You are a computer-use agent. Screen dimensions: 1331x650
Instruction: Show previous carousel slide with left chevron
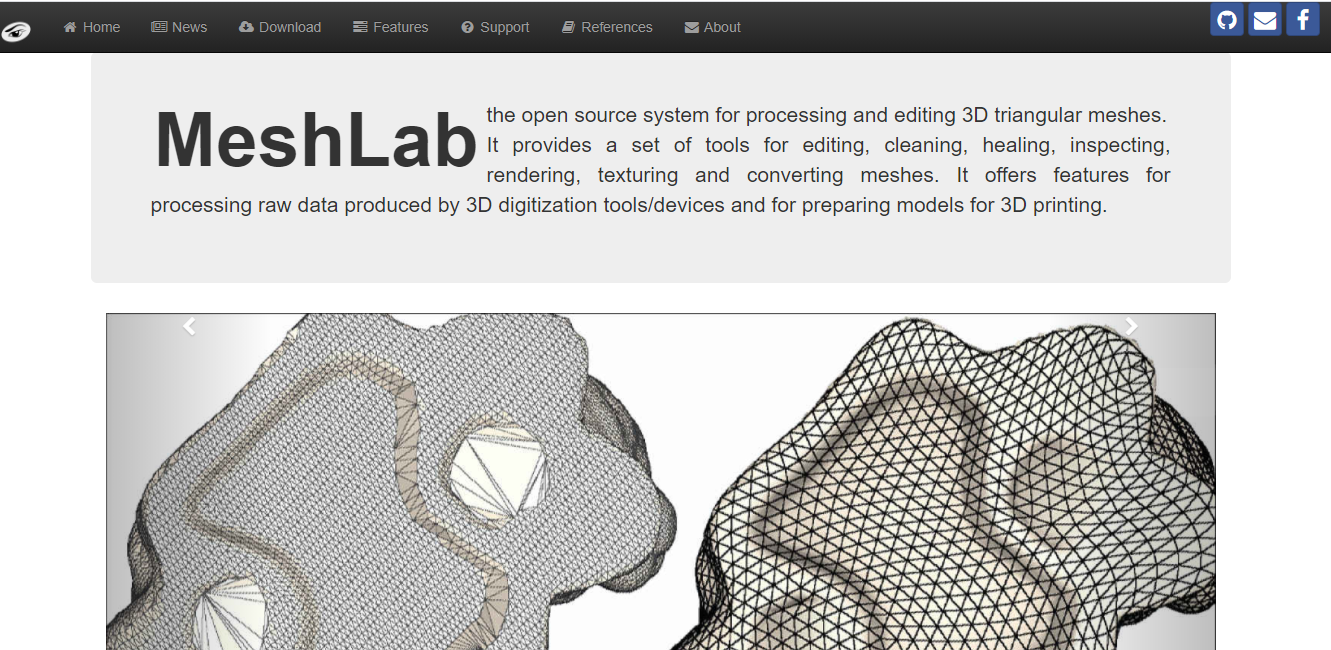coord(189,326)
